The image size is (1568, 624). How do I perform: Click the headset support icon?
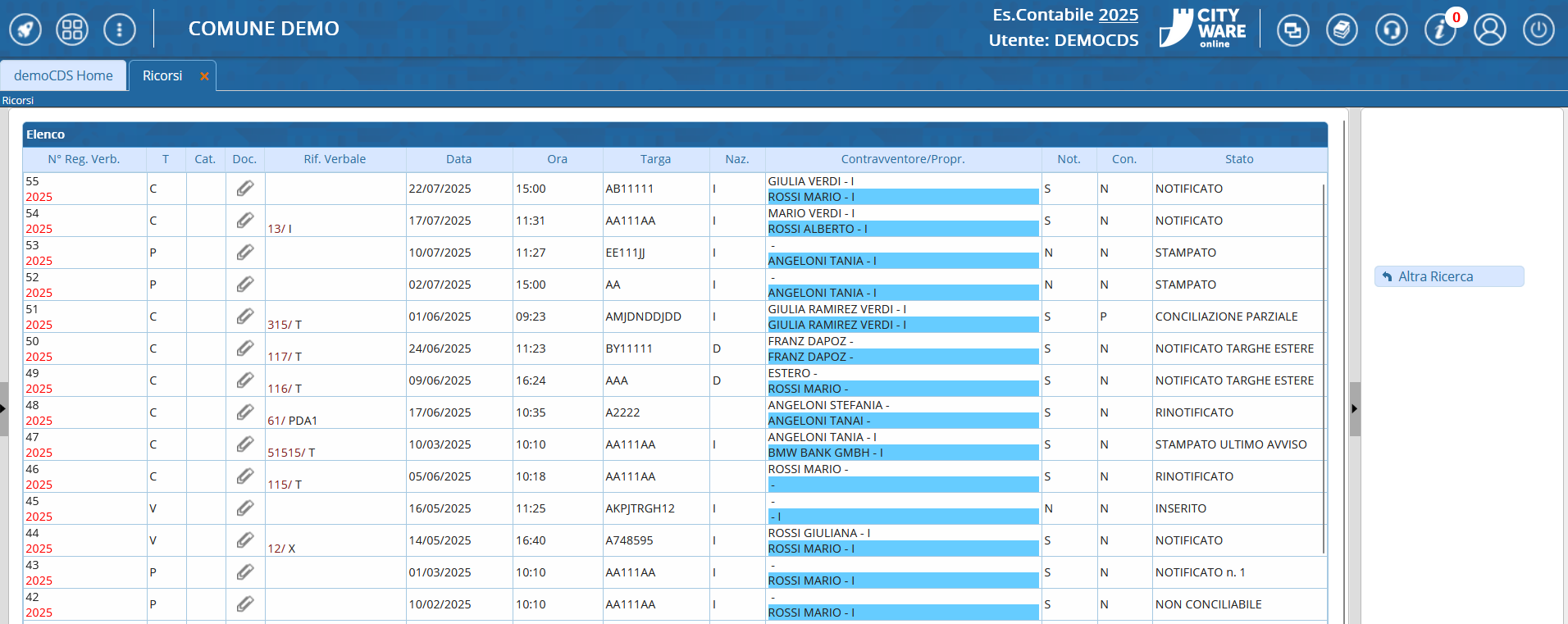1392,30
